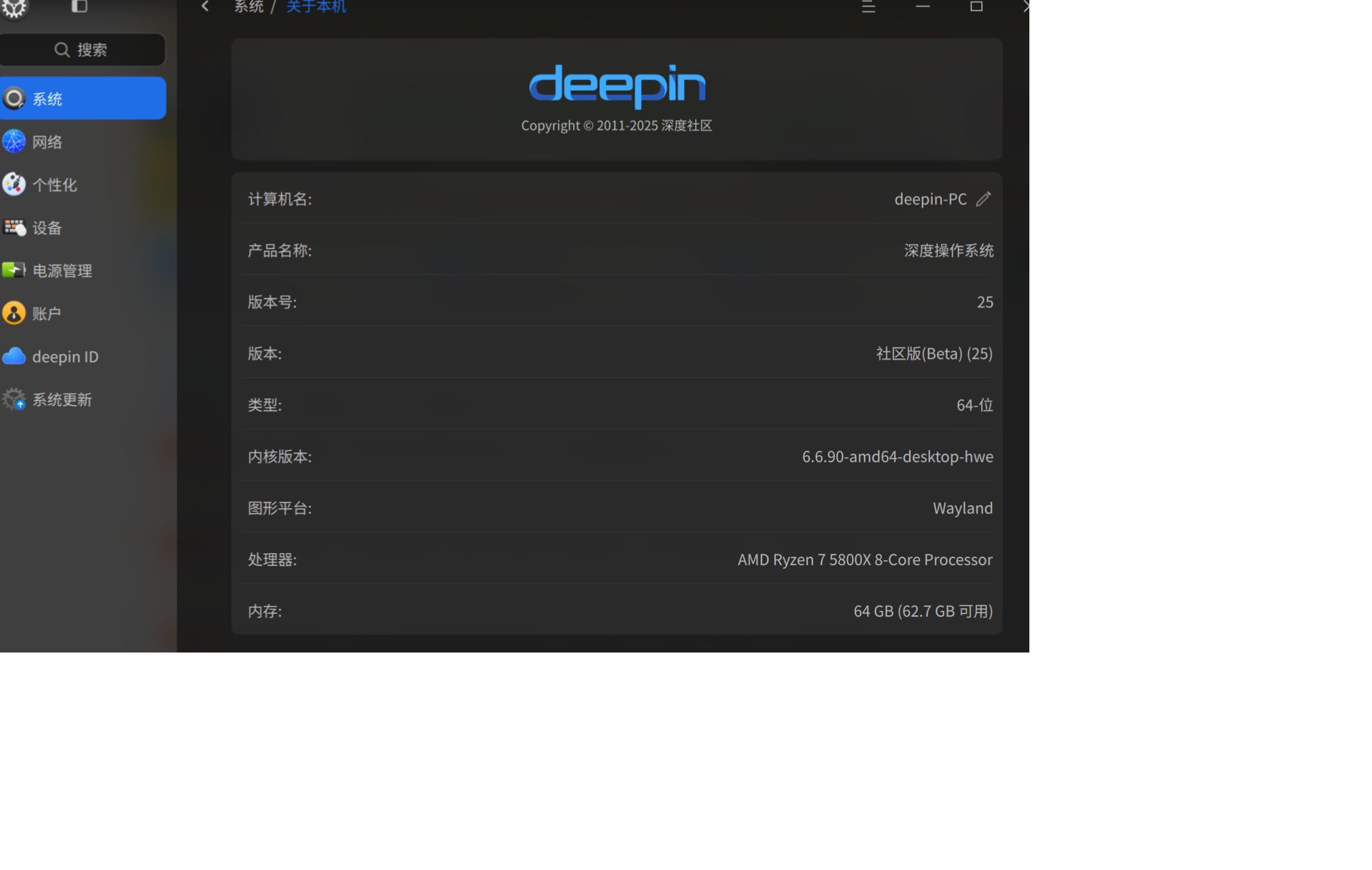Click the deepin logo

617,86
